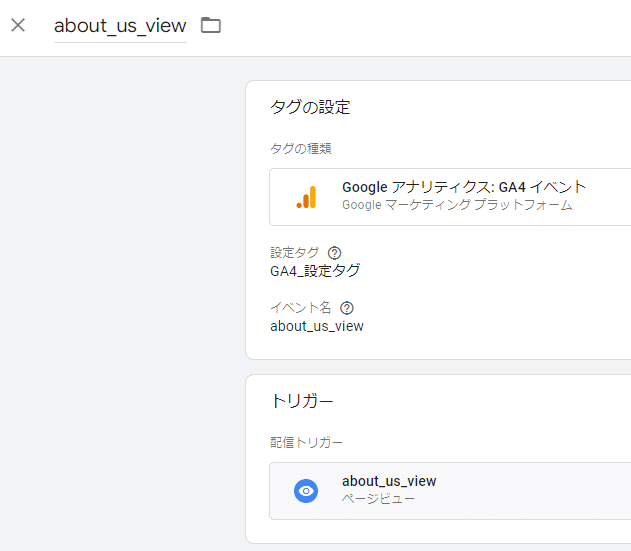Open the about_us_view ページビュー trigger

tap(450, 491)
